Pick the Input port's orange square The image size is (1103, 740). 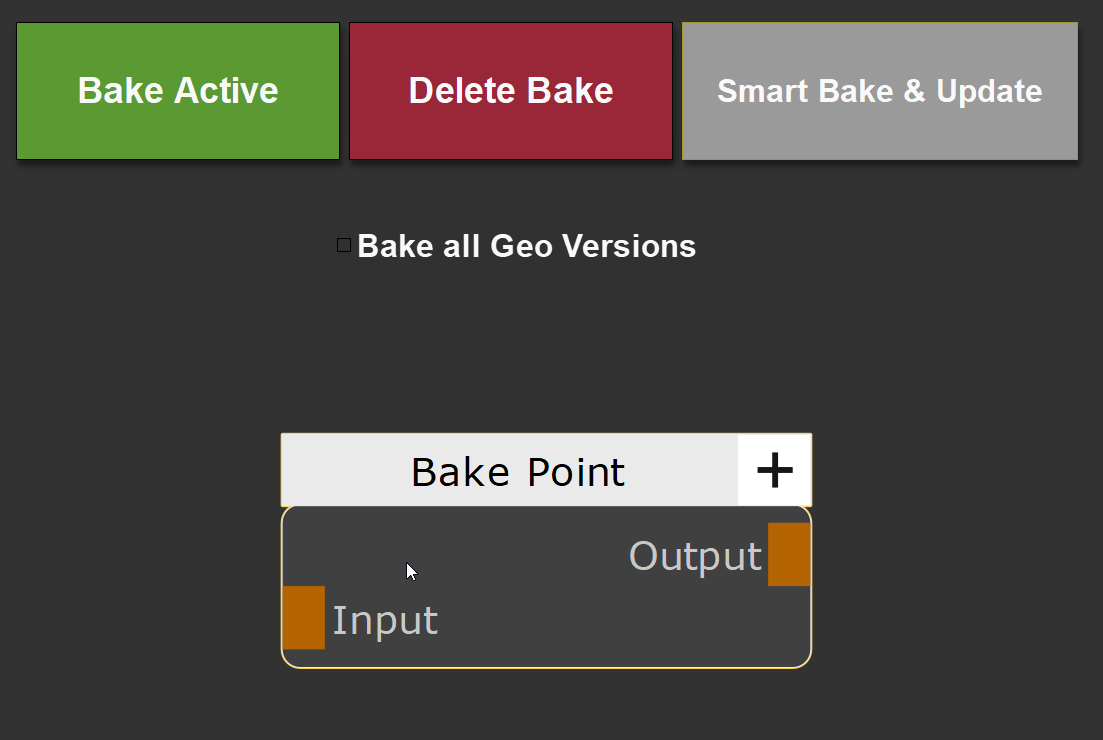304,618
